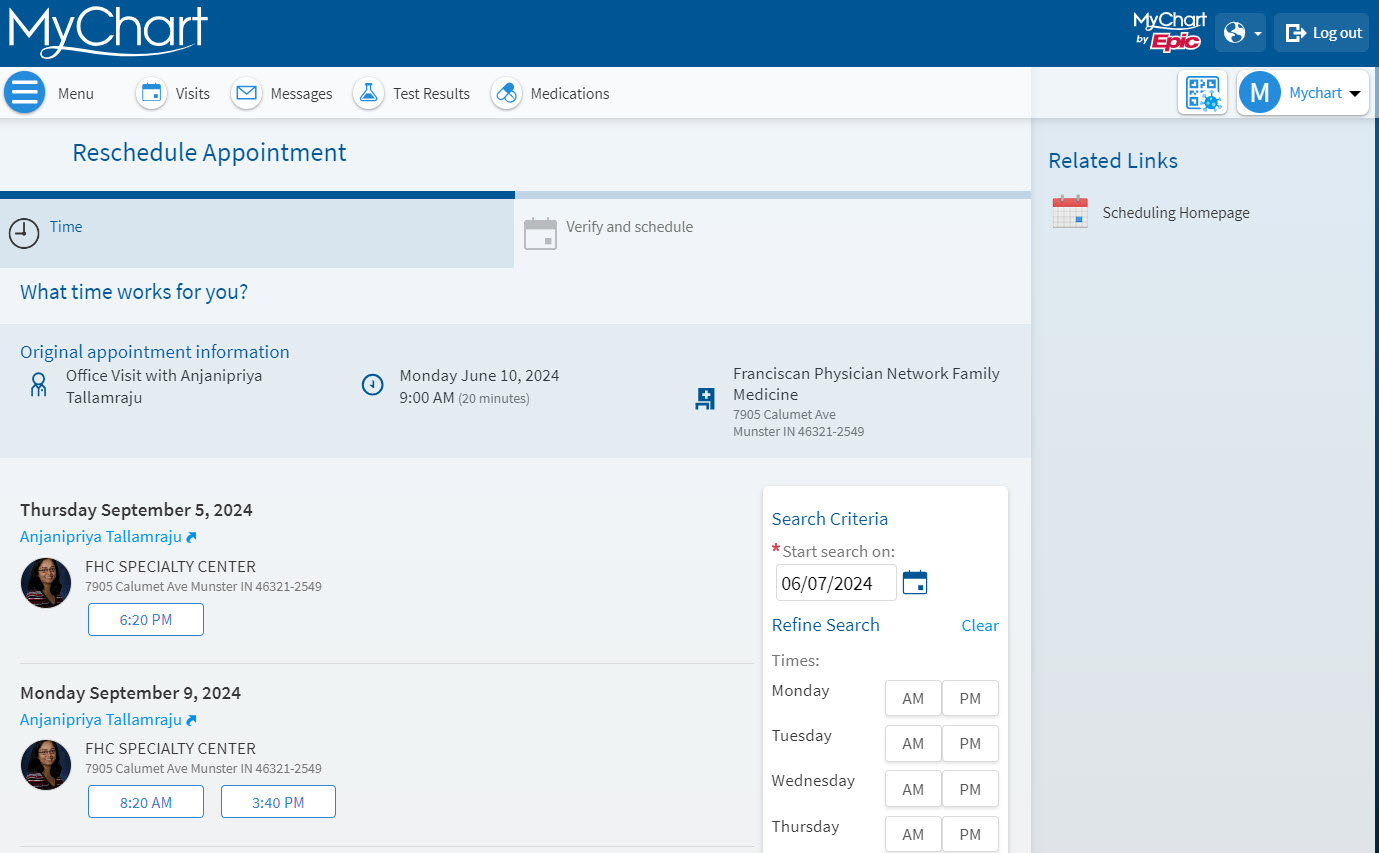The width and height of the screenshot is (1379, 853).
Task: Click the MyChart by Epic logo
Action: tap(1169, 32)
